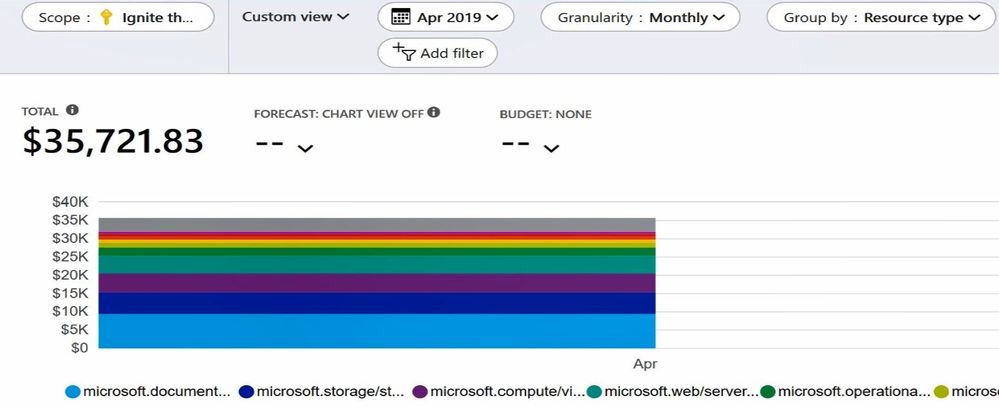Screen dimensions: 999x406
Task: Click the key icon in the Scope pill
Action: 107,17
